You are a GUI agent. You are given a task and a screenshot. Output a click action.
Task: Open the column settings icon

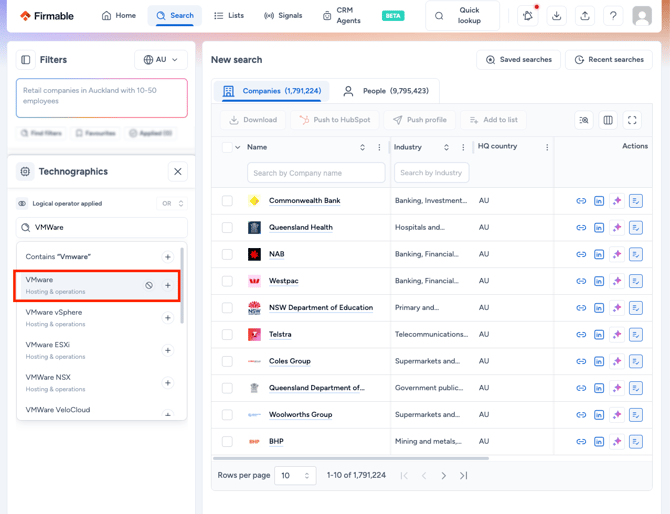tap(608, 120)
